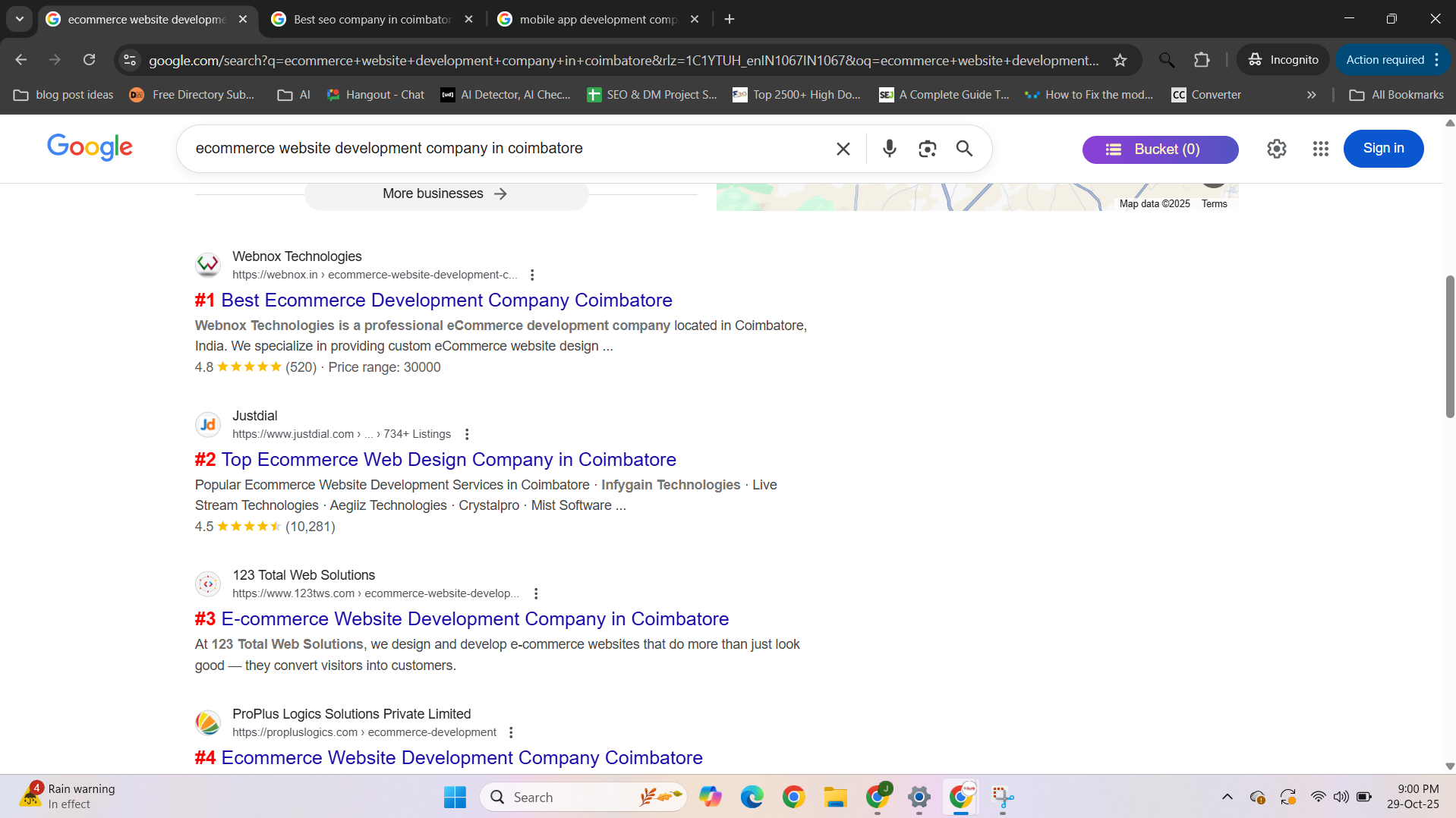Open the tab search dropdown arrow
Image resolution: width=1456 pixels, height=818 pixels.
[20, 19]
